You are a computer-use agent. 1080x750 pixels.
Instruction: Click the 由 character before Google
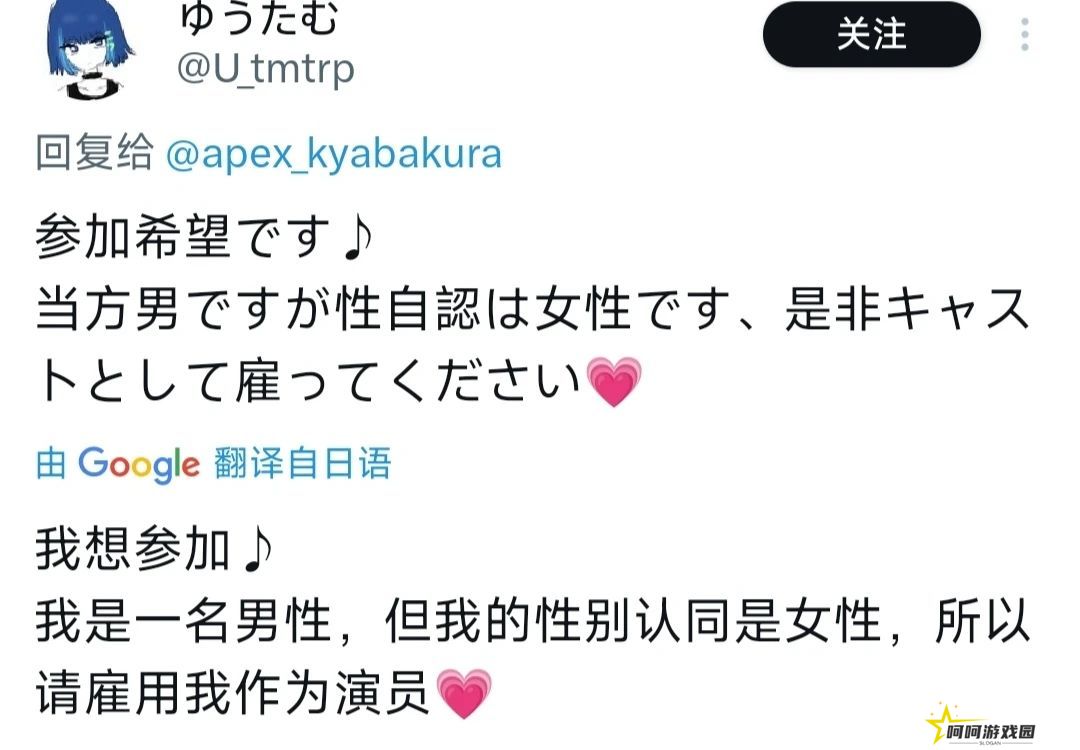[x=51, y=463]
